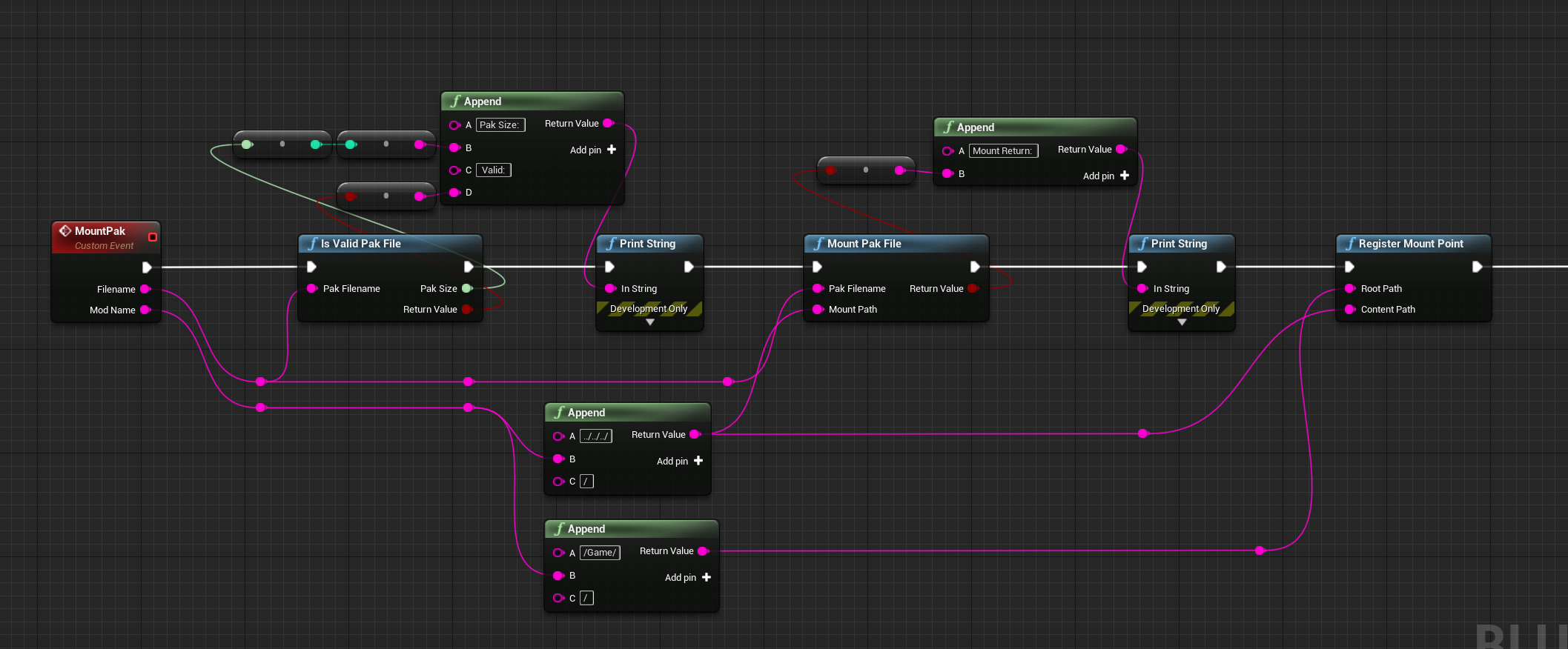Click pin D on the Pak Size Append node

pyautogui.click(x=455, y=193)
